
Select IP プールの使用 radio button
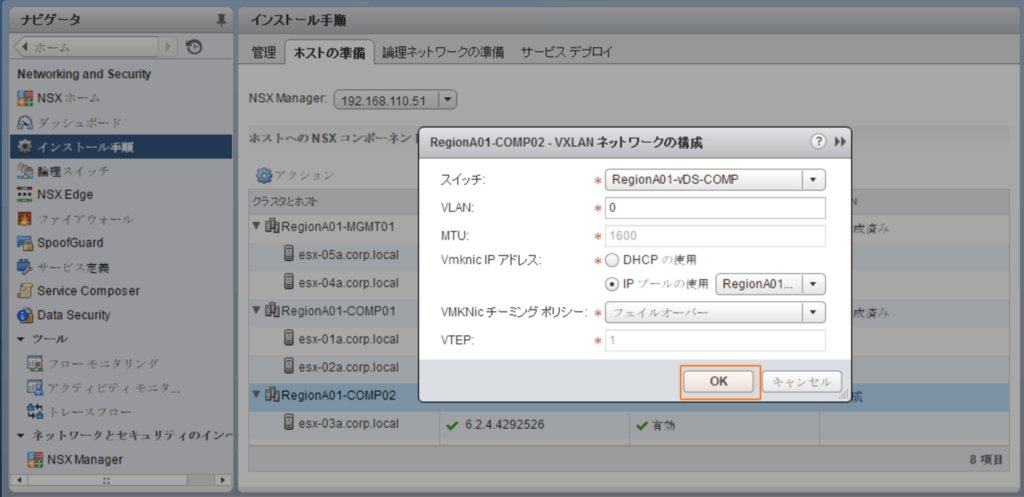[612, 284]
